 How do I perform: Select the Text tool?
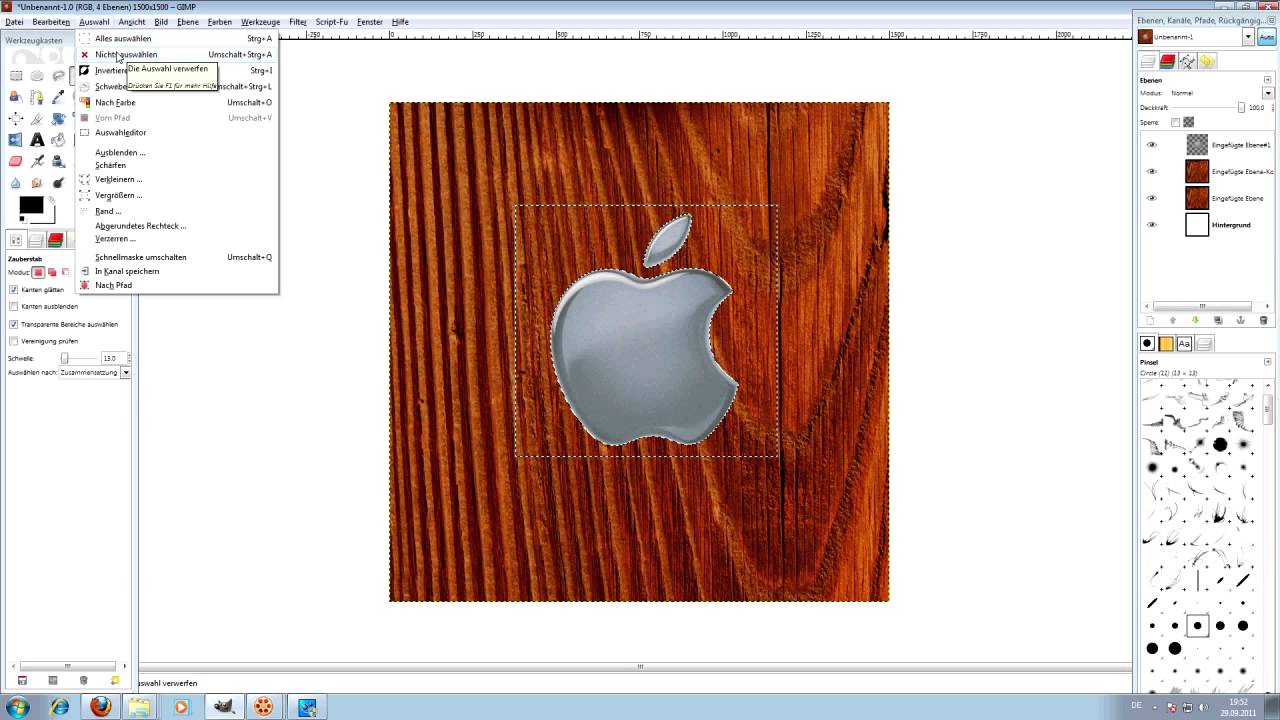(x=37, y=139)
